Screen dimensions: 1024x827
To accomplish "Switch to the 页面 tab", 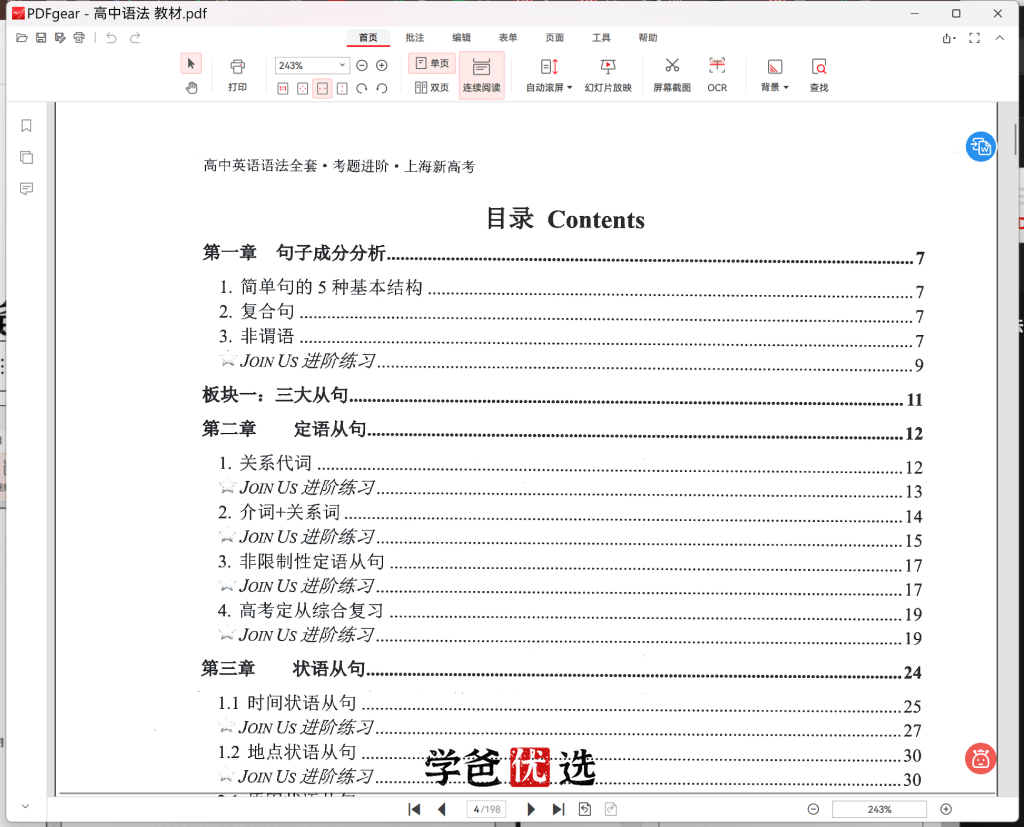I will [554, 38].
